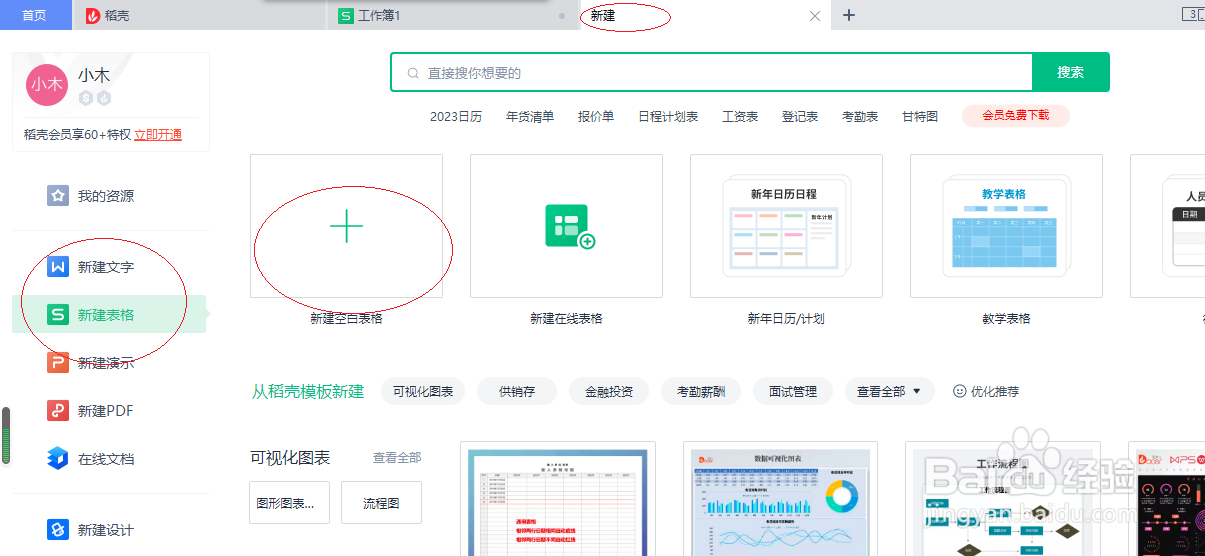Screen dimensions: 1205x556
Task: Open 新建设计 from the sidebar
Action: point(109,530)
